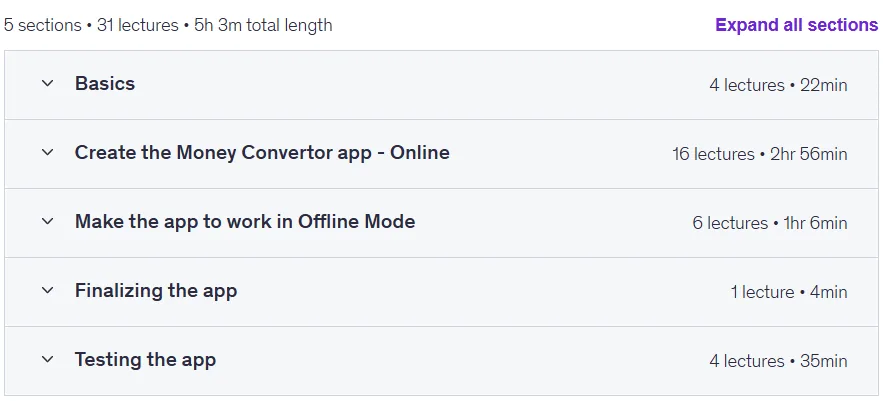883x401 pixels.
Task: Open the Testing the app chevron arrow
Action: 48,359
